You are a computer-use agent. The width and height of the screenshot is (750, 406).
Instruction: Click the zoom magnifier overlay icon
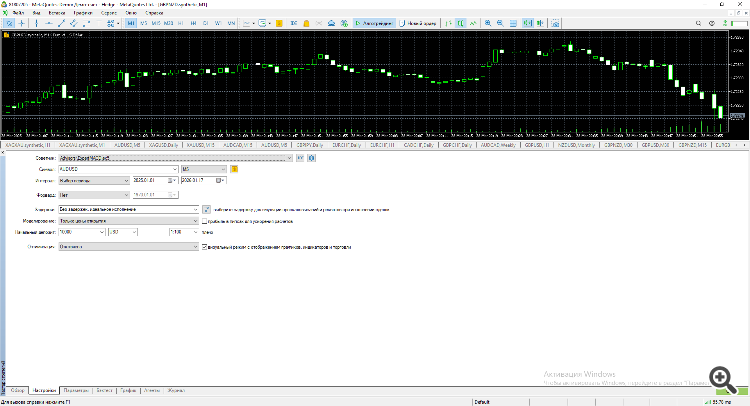pos(719,377)
